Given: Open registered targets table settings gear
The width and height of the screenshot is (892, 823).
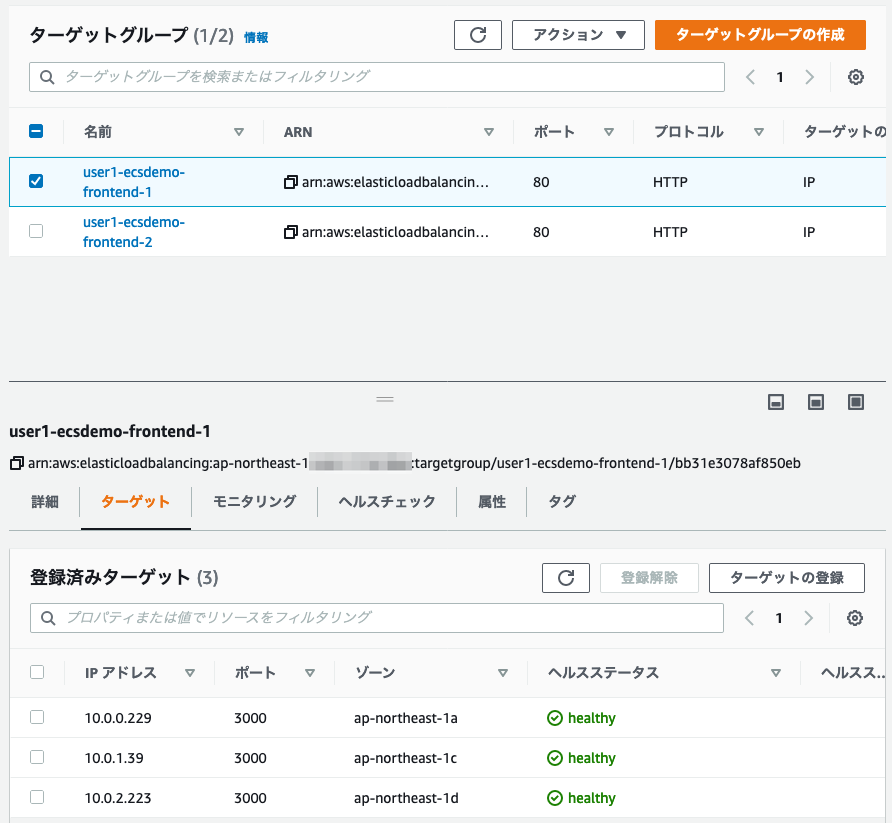Looking at the screenshot, I should tap(854, 618).
